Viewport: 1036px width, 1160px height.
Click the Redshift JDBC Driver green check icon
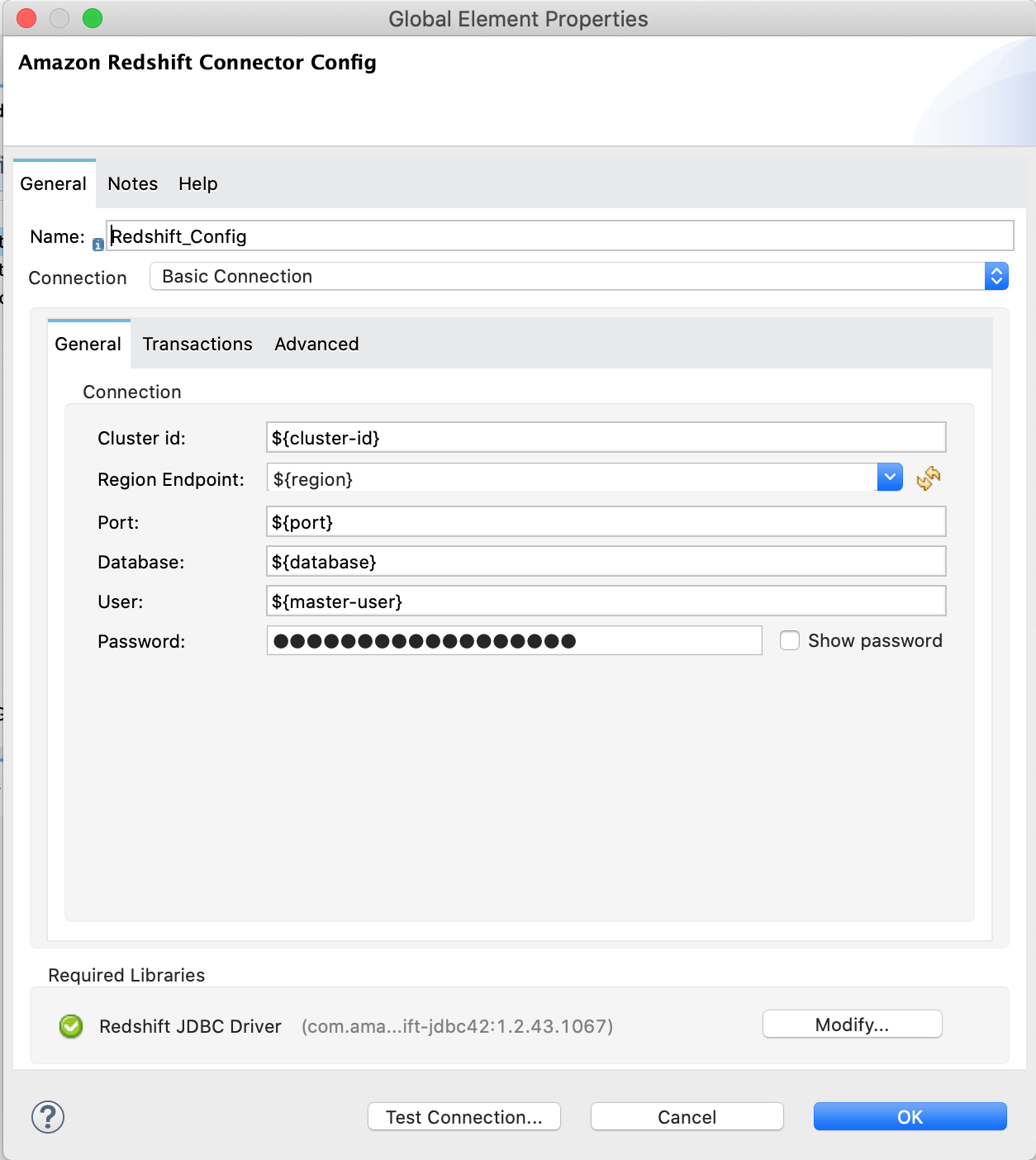click(71, 1026)
